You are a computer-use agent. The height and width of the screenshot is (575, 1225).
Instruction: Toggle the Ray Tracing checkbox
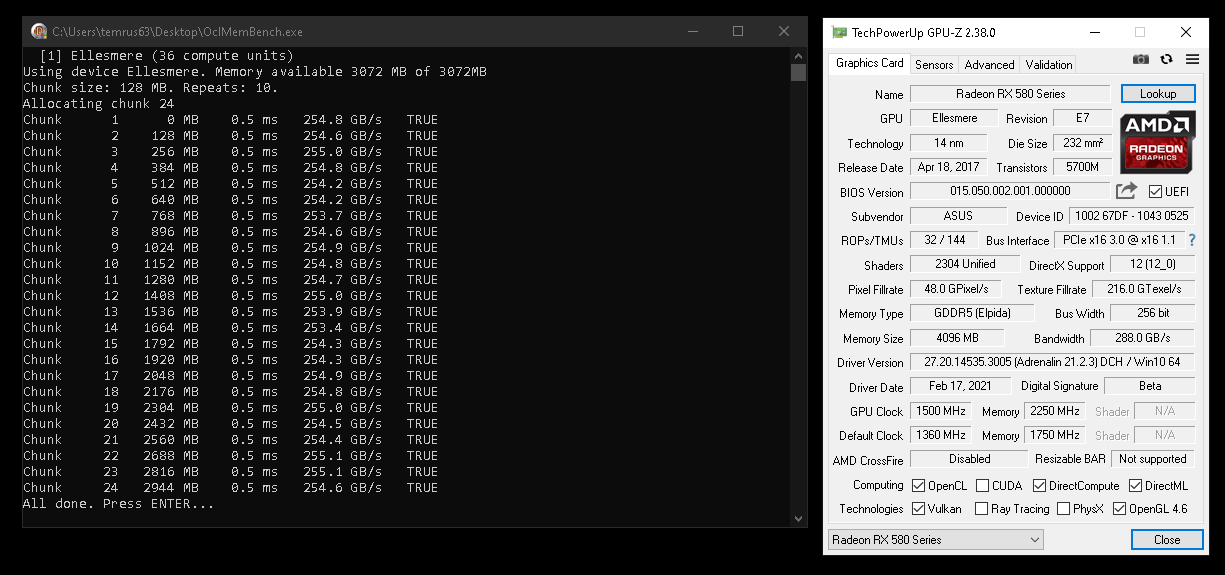982,509
